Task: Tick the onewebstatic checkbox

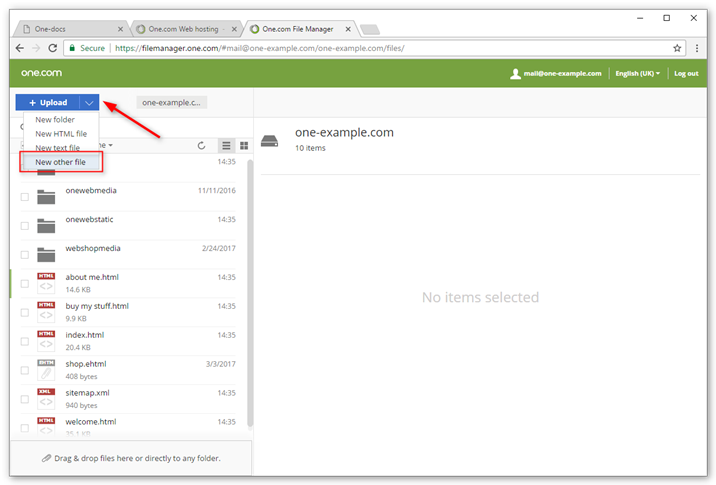Action: (x=25, y=226)
